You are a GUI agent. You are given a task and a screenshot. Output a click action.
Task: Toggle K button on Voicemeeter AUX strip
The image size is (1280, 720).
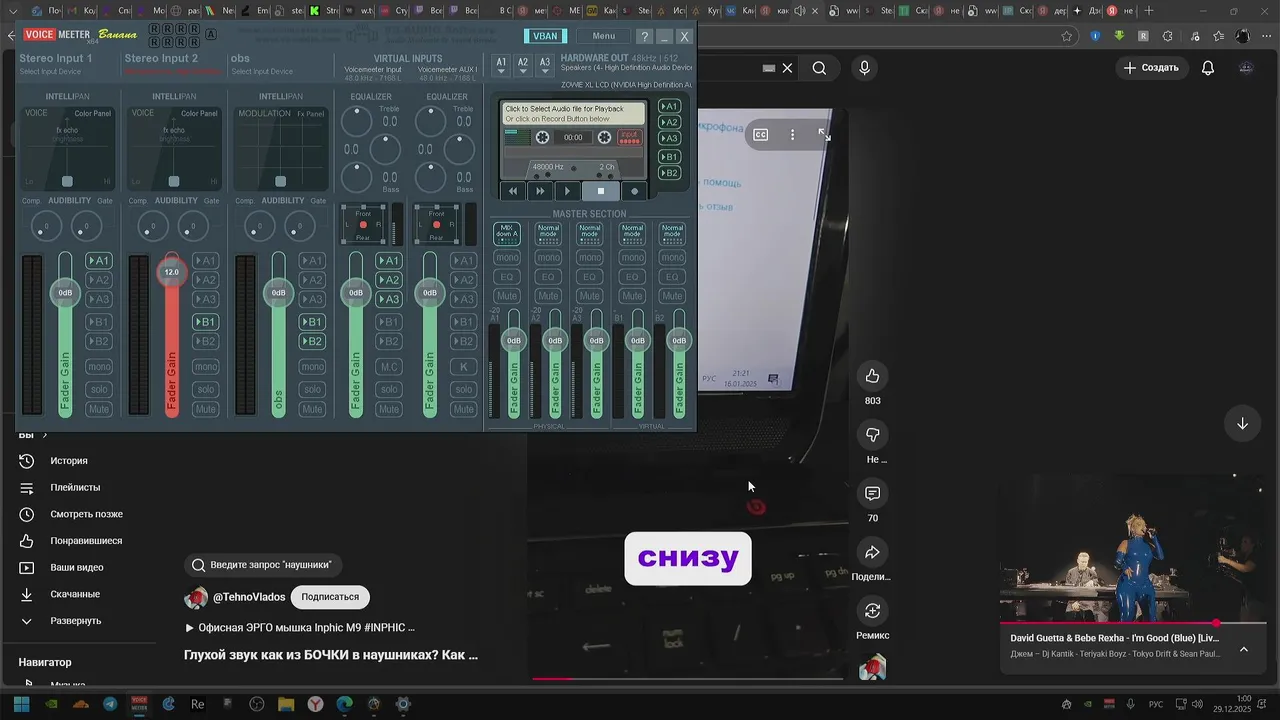click(463, 367)
